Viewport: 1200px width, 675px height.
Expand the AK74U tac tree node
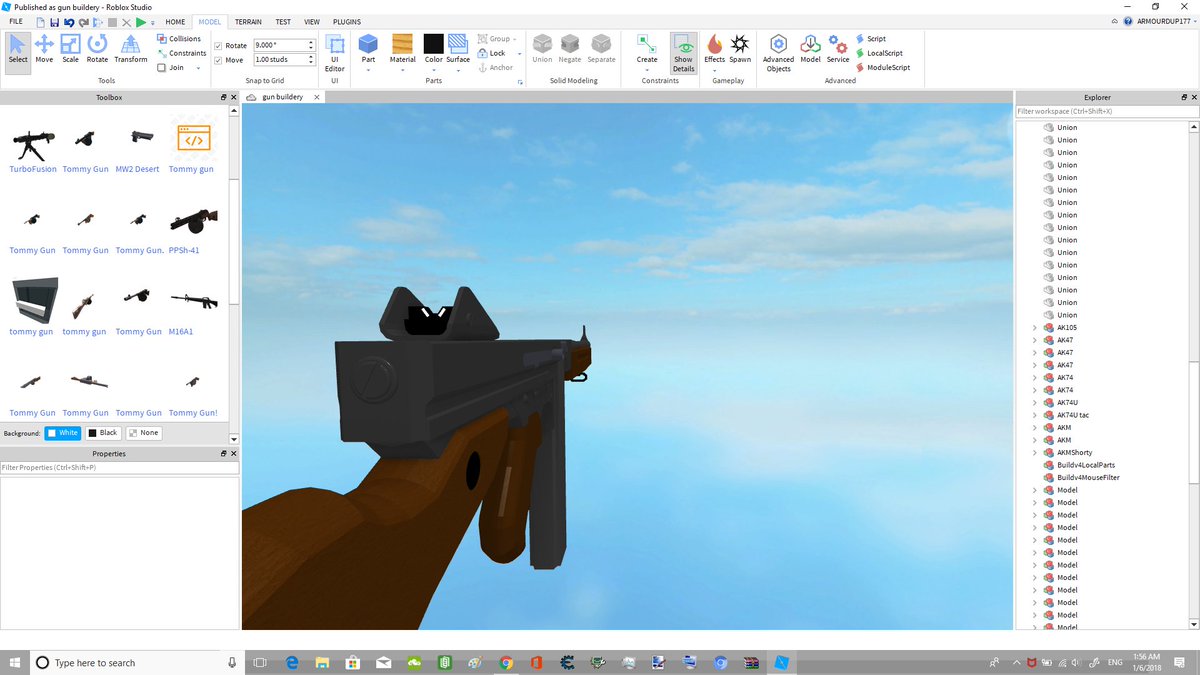[1035, 415]
